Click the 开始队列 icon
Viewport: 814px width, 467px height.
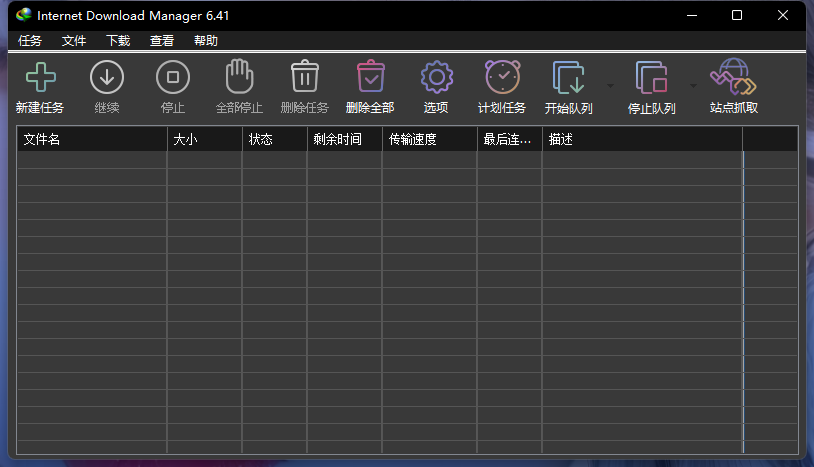(568, 77)
